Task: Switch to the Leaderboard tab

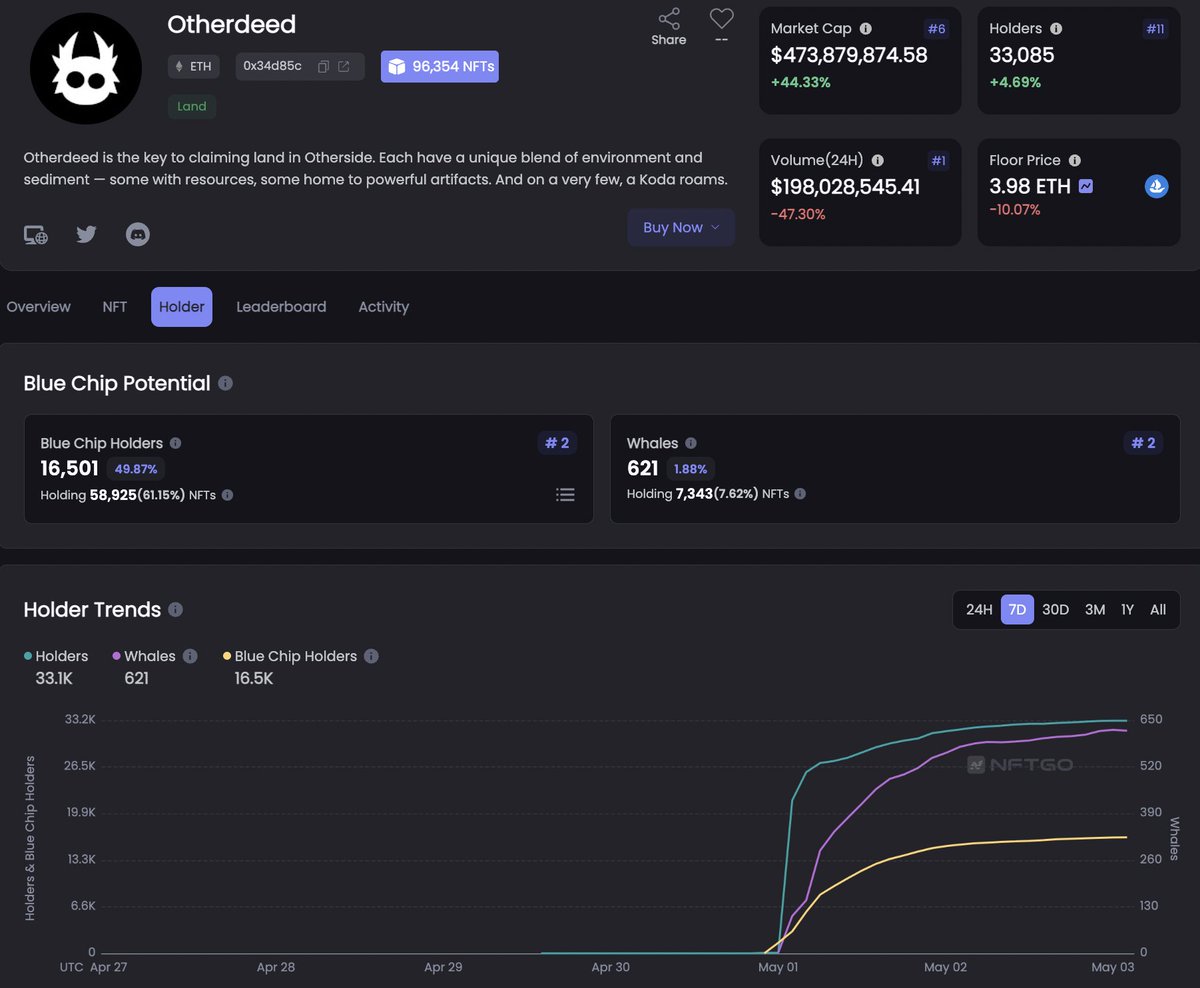Action: pyautogui.click(x=281, y=307)
